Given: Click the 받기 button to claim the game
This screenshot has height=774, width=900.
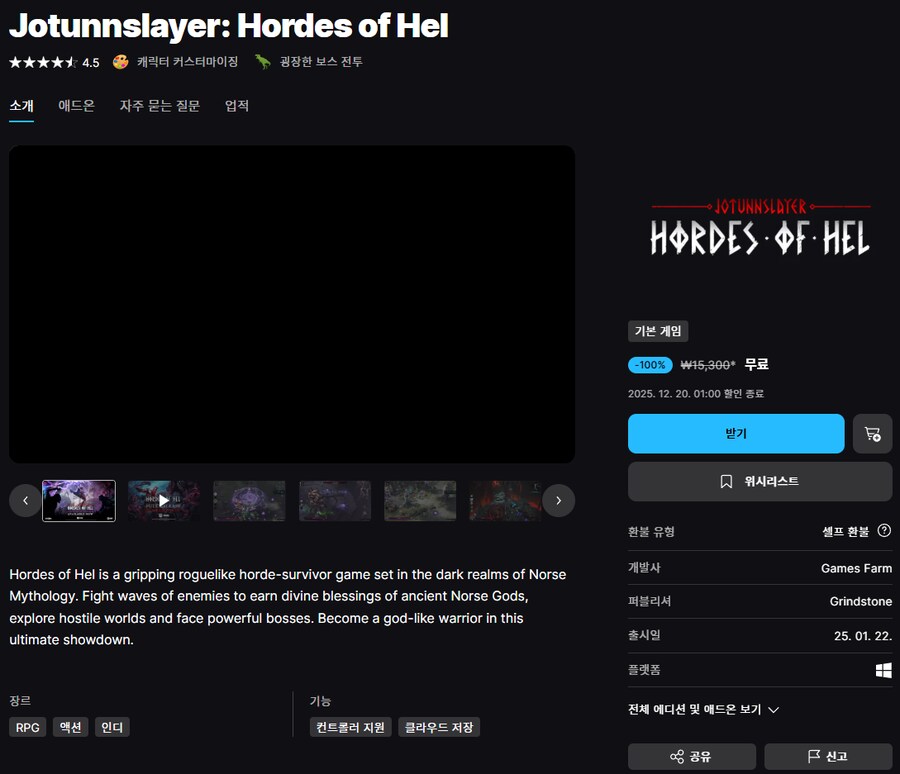Looking at the screenshot, I should 737,434.
